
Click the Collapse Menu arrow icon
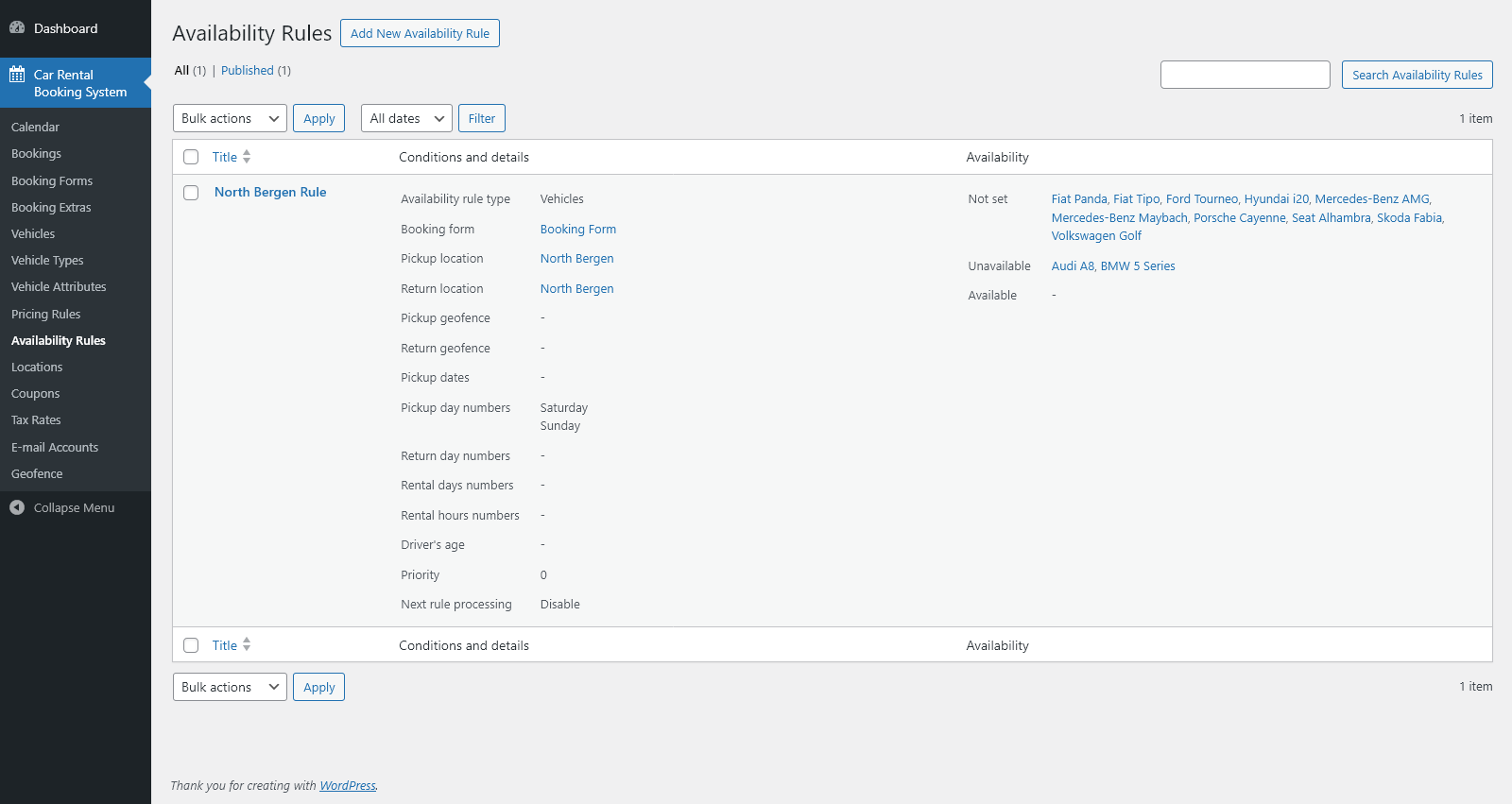point(17,508)
